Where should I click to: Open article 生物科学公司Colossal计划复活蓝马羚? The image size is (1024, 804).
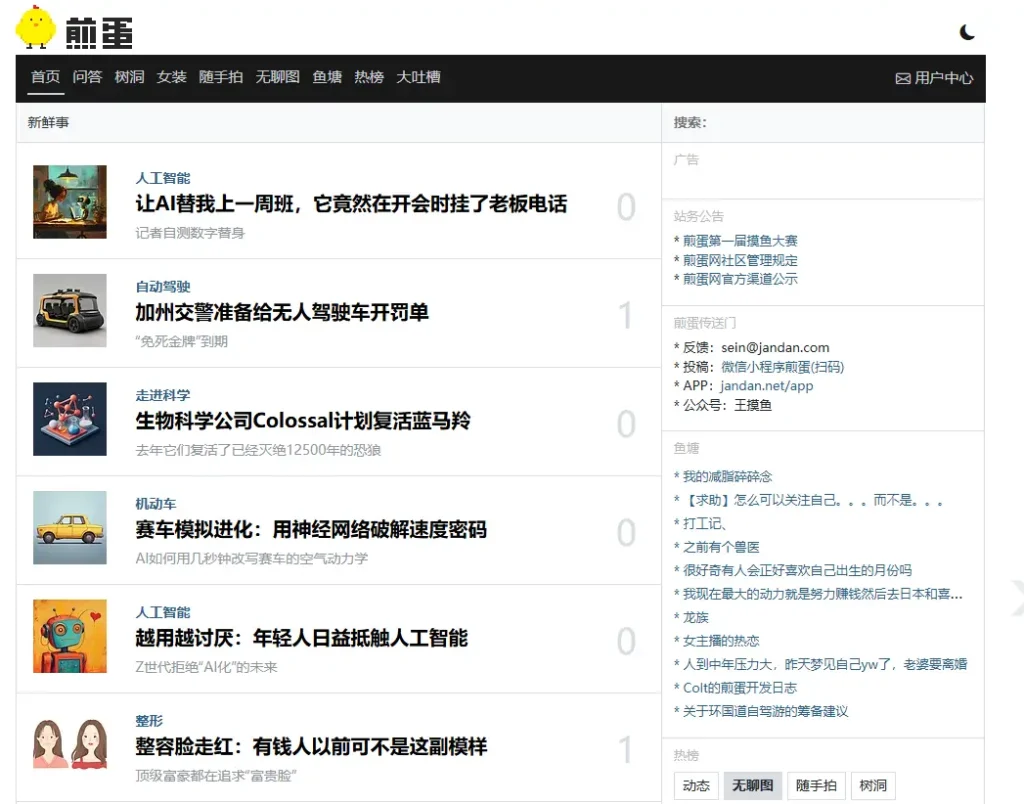coord(302,421)
